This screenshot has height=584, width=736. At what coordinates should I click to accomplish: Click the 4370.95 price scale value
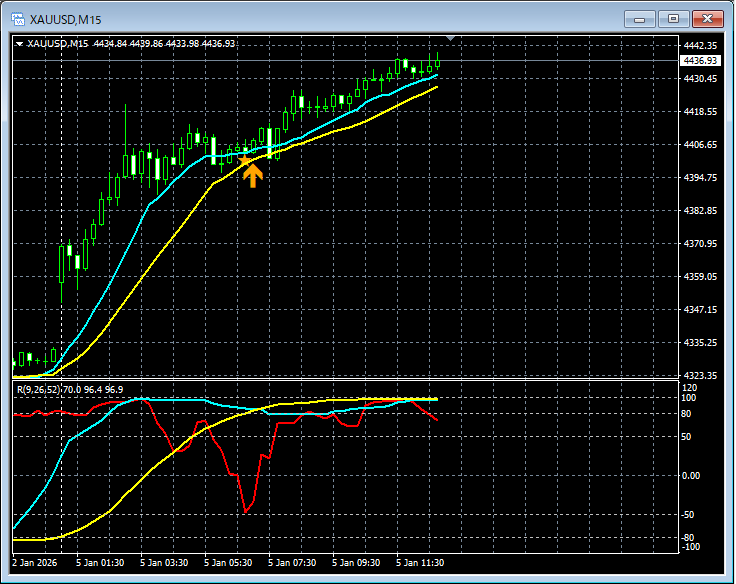coord(700,244)
